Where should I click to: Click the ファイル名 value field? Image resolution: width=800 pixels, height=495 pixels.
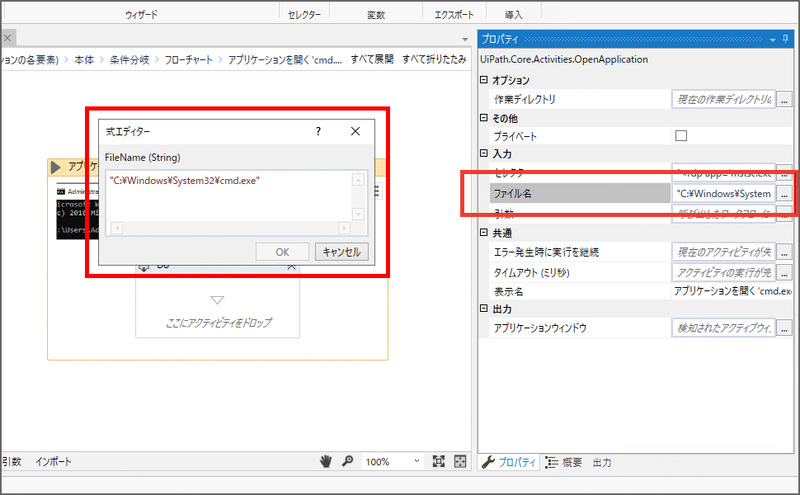(723, 193)
